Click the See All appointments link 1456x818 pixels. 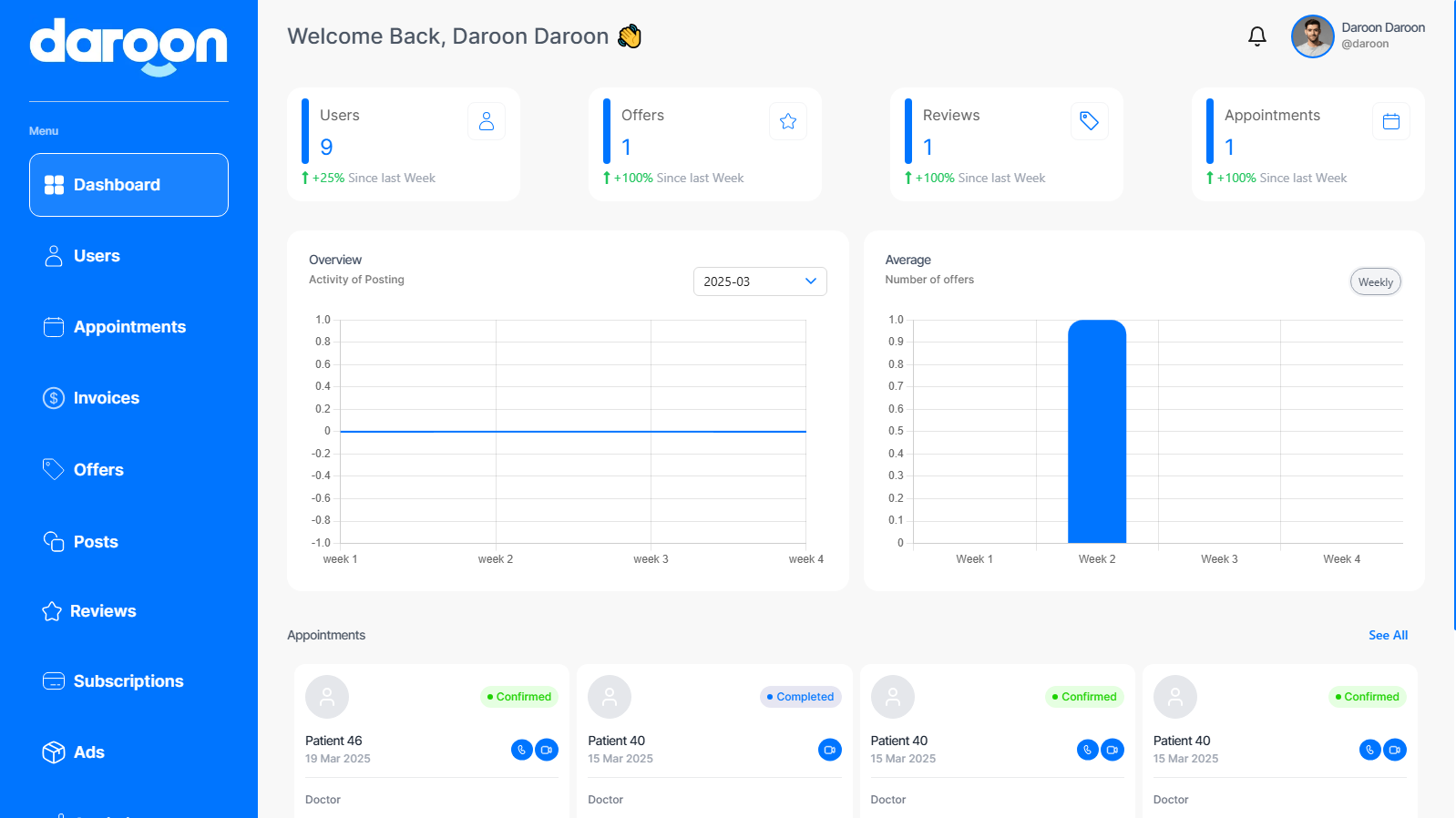[x=1388, y=635]
